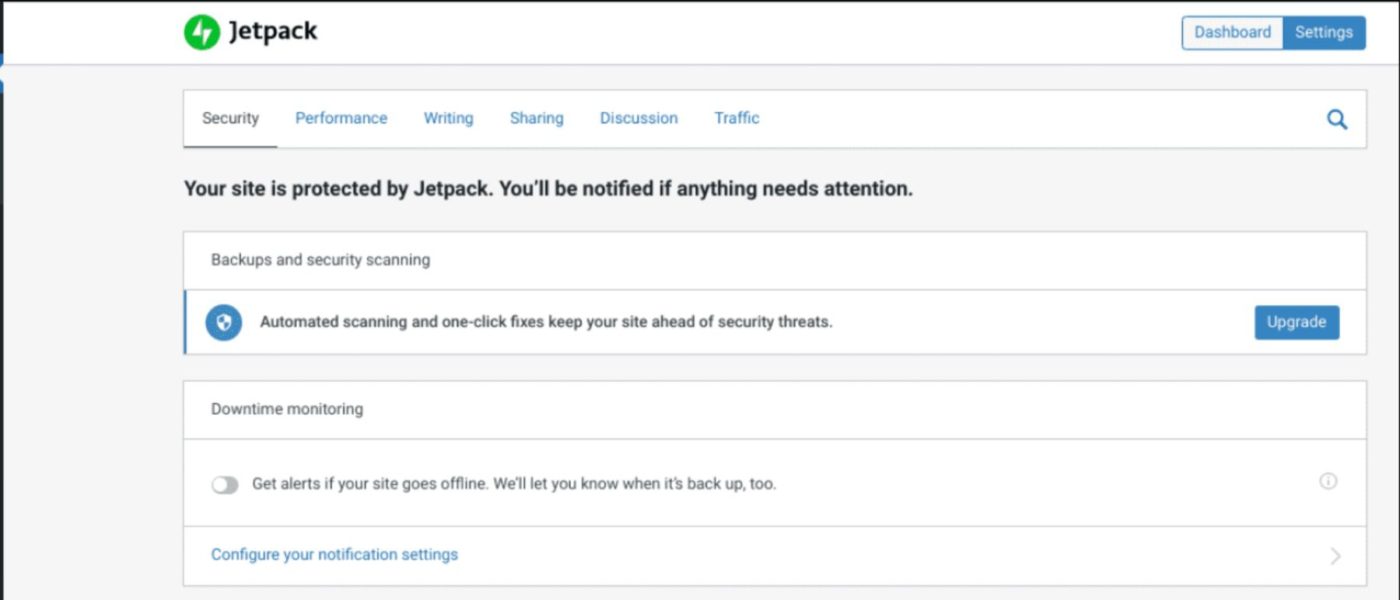Go to the Writing tab
The height and width of the screenshot is (600, 1400).
coord(448,118)
